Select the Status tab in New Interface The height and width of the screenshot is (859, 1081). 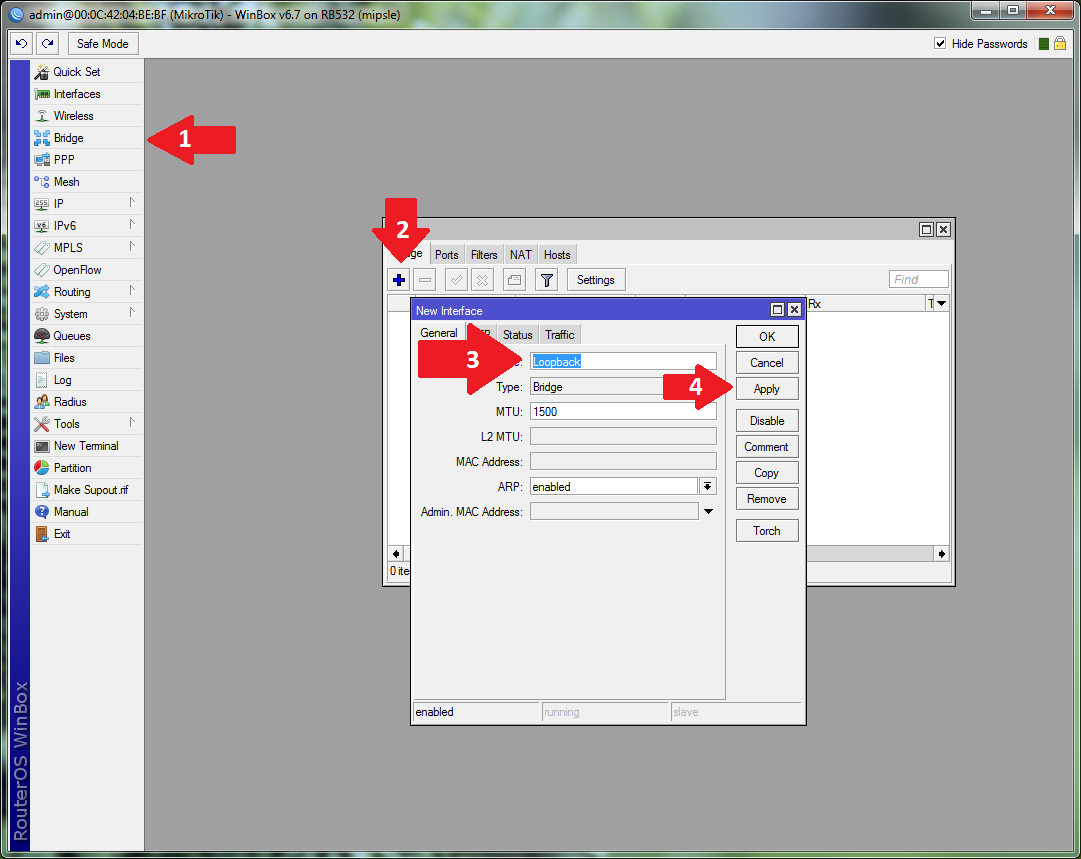click(518, 334)
